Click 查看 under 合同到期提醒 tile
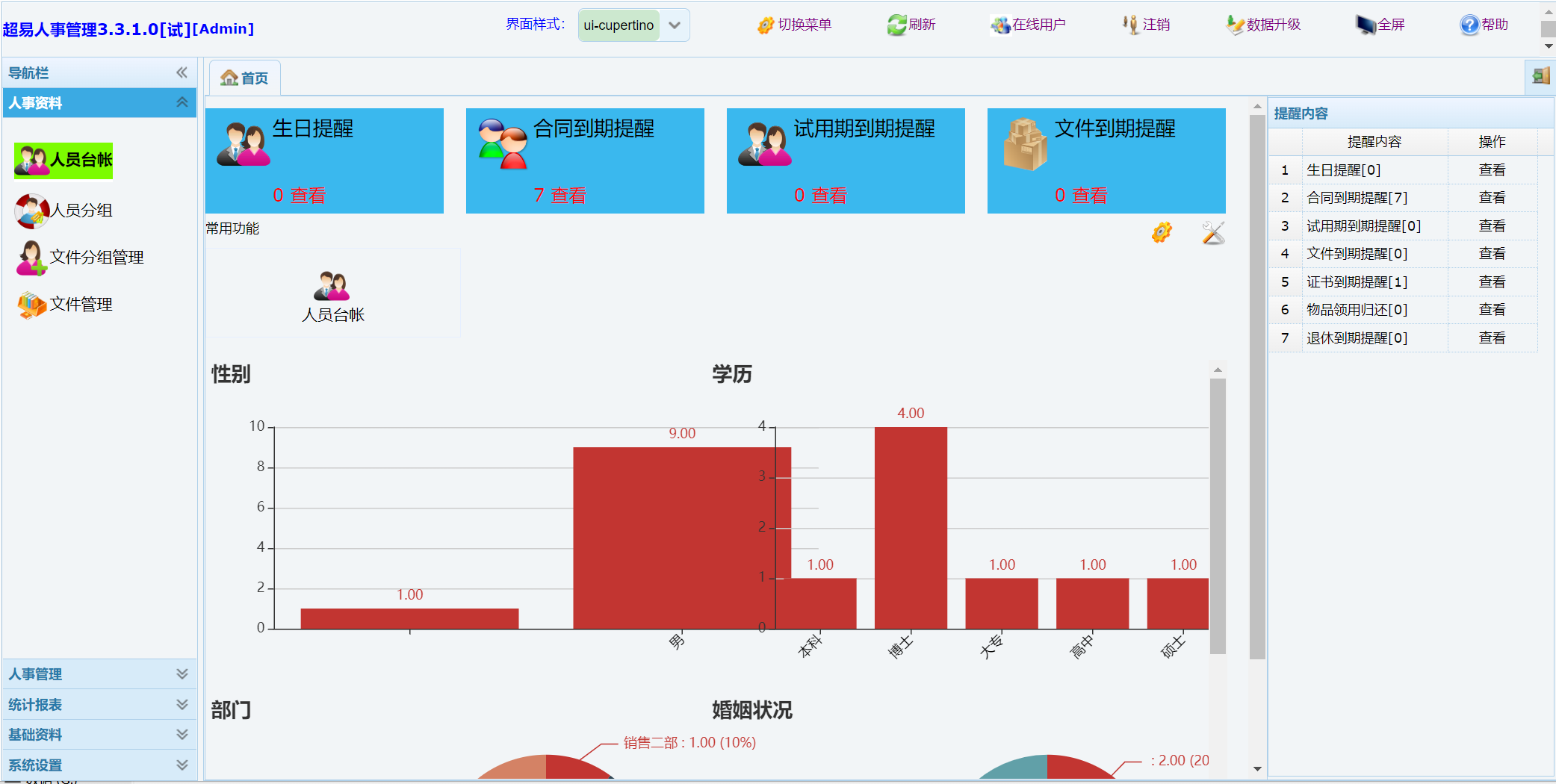1556x784 pixels. (x=568, y=196)
